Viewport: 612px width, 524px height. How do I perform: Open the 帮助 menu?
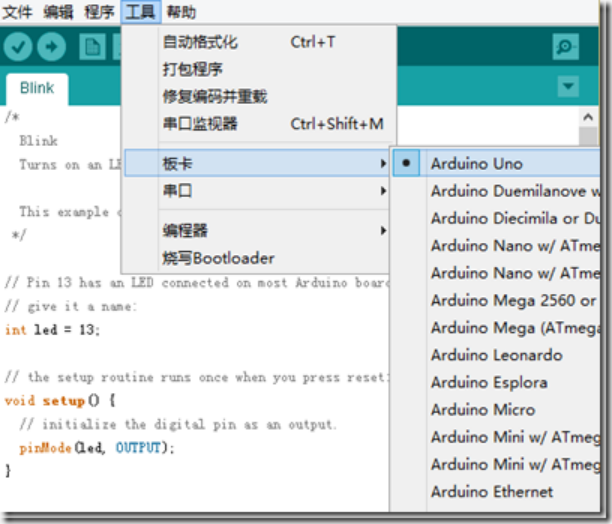point(181,12)
